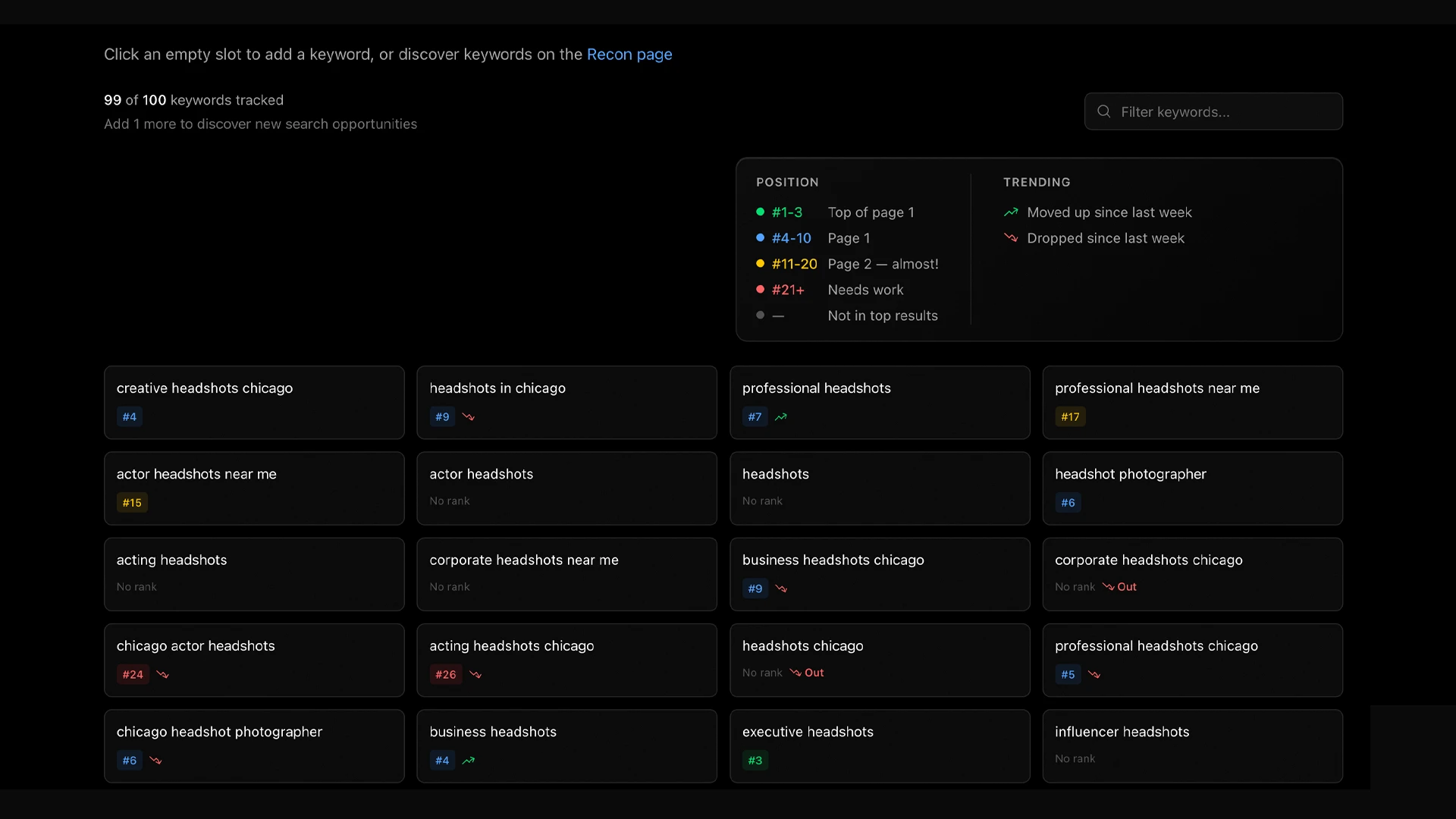The image size is (1456, 819).
Task: Click the #15 badge on actor headshots near me
Action: [132, 503]
